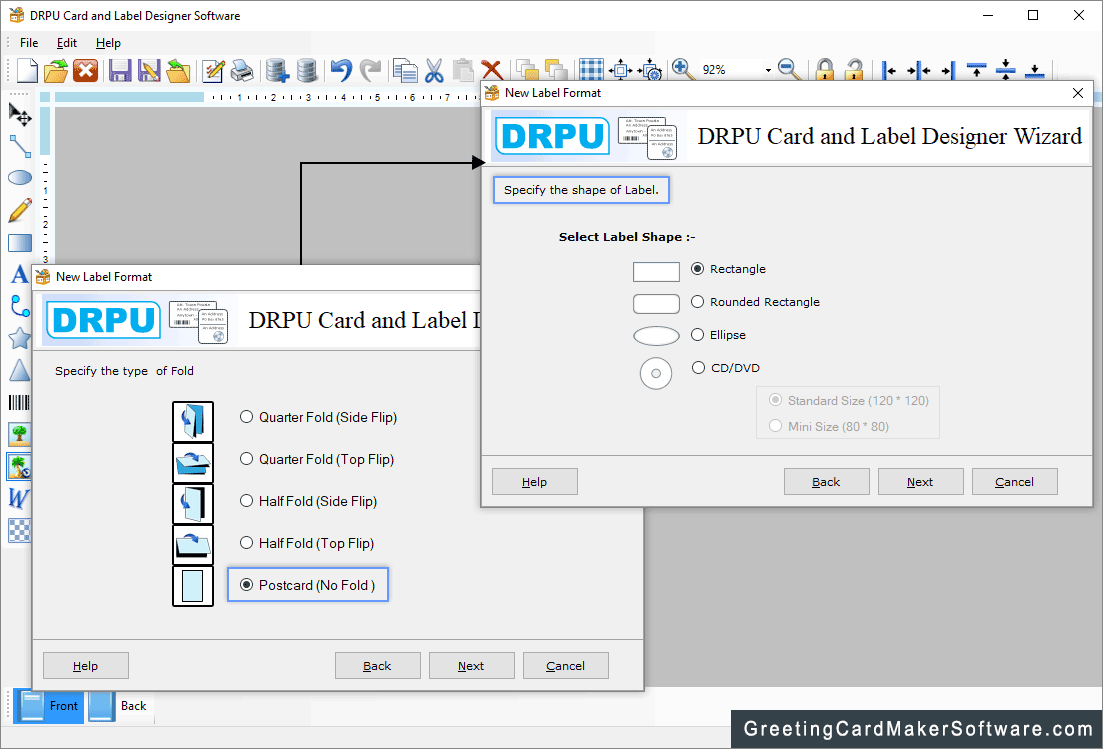The width and height of the screenshot is (1103, 749).
Task: Click the open padlock Unlock icon
Action: click(x=854, y=70)
